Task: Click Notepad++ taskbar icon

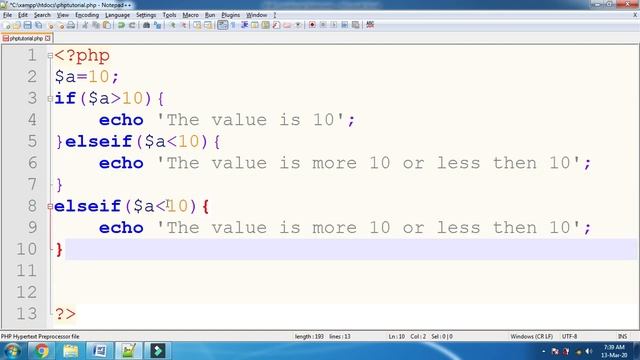Action: coord(129,351)
